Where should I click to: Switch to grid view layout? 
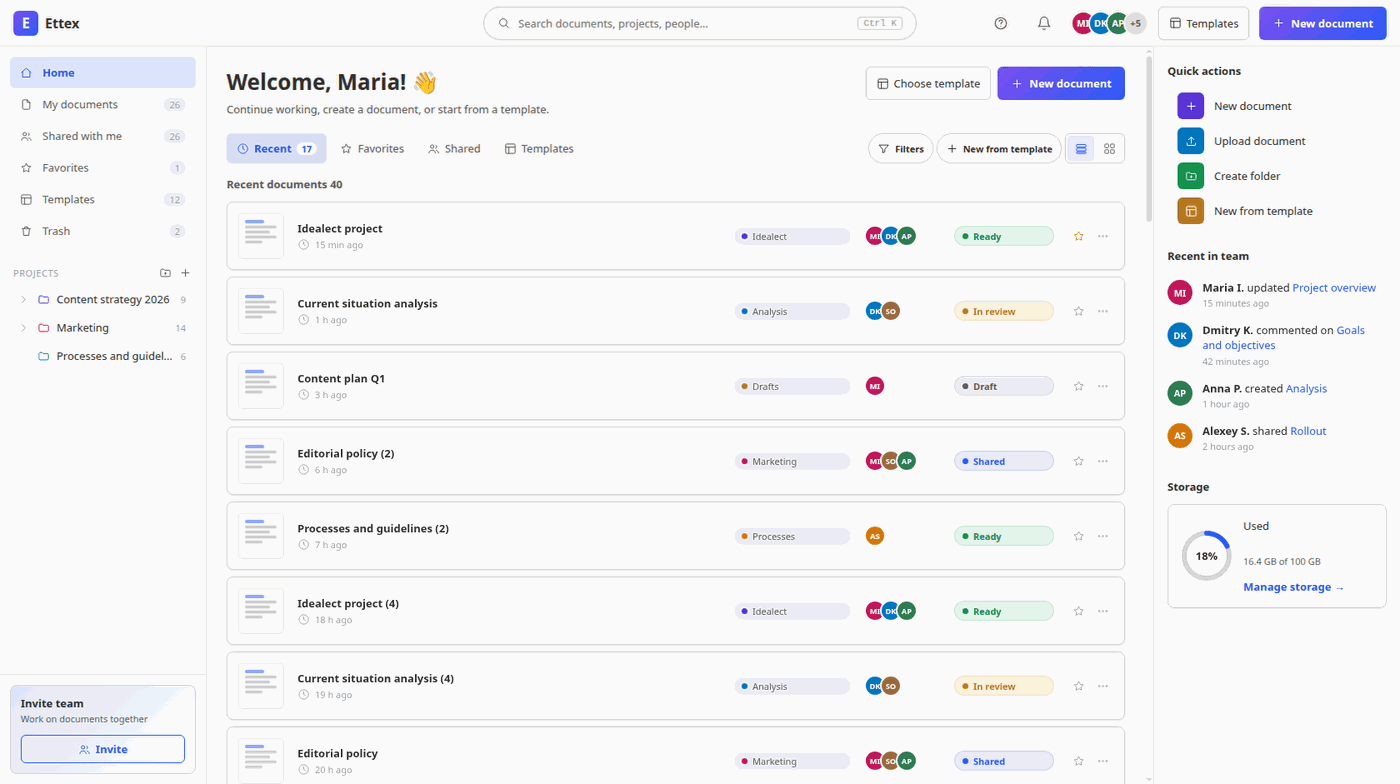1109,149
